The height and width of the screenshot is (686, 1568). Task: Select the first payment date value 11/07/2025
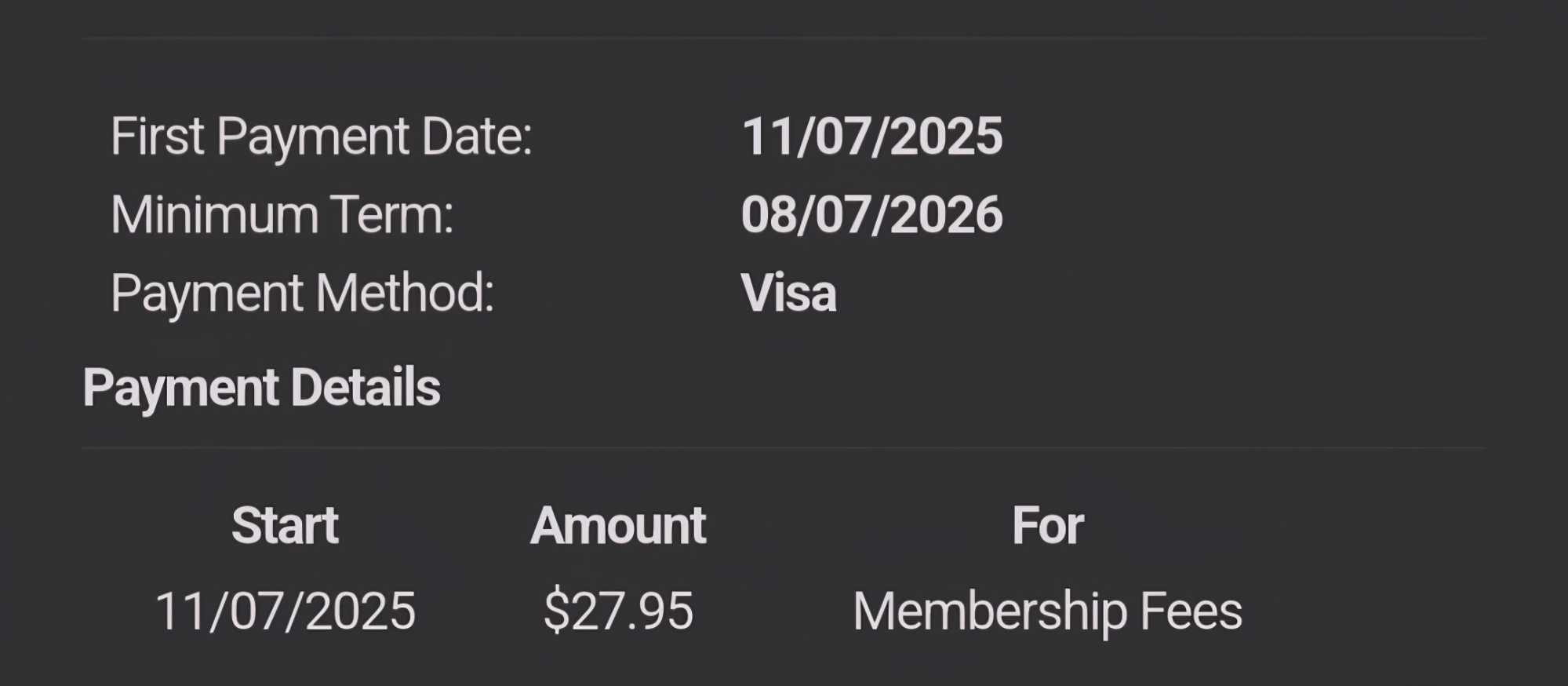(x=871, y=137)
